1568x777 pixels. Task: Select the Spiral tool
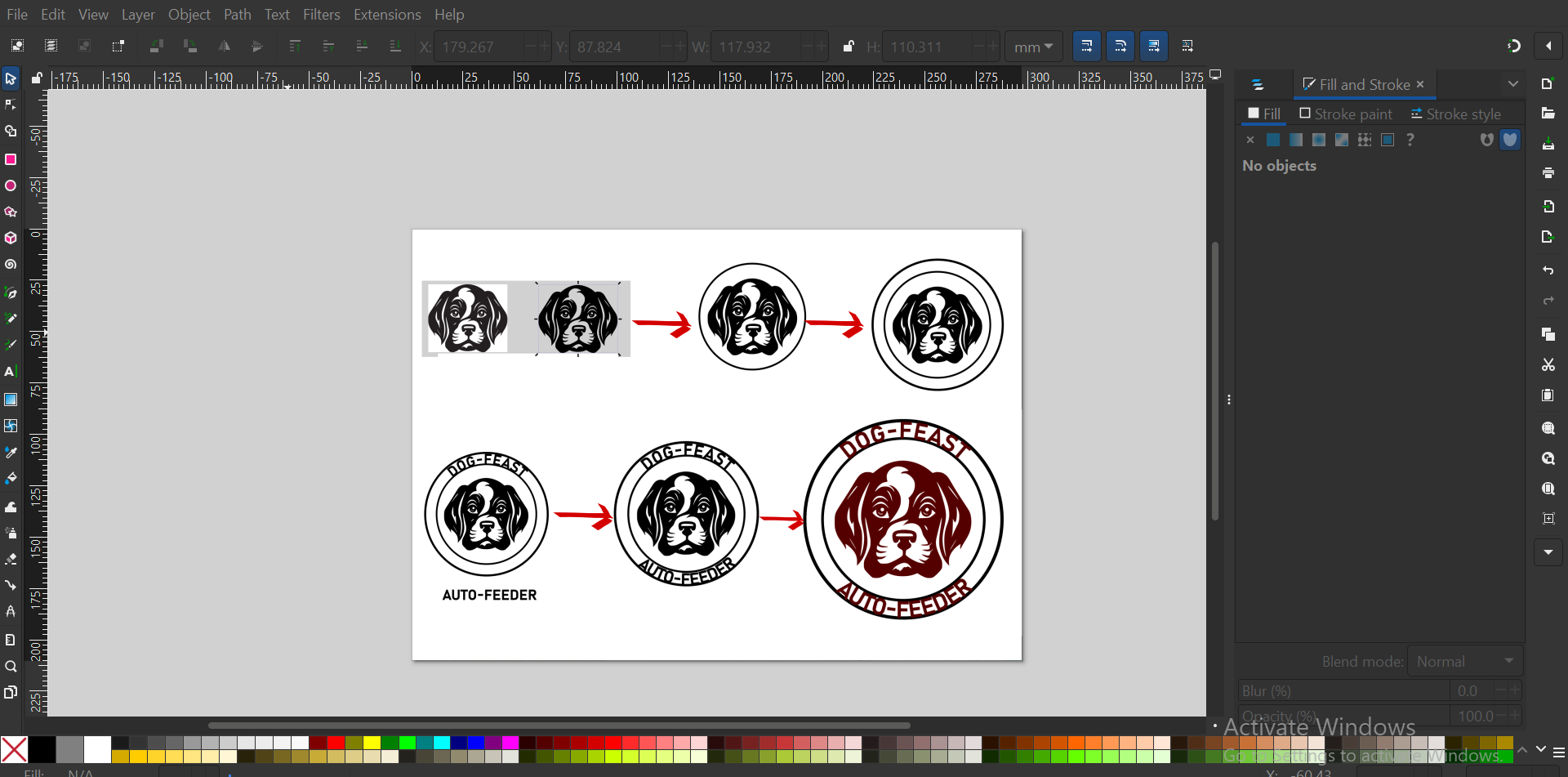tap(11, 265)
